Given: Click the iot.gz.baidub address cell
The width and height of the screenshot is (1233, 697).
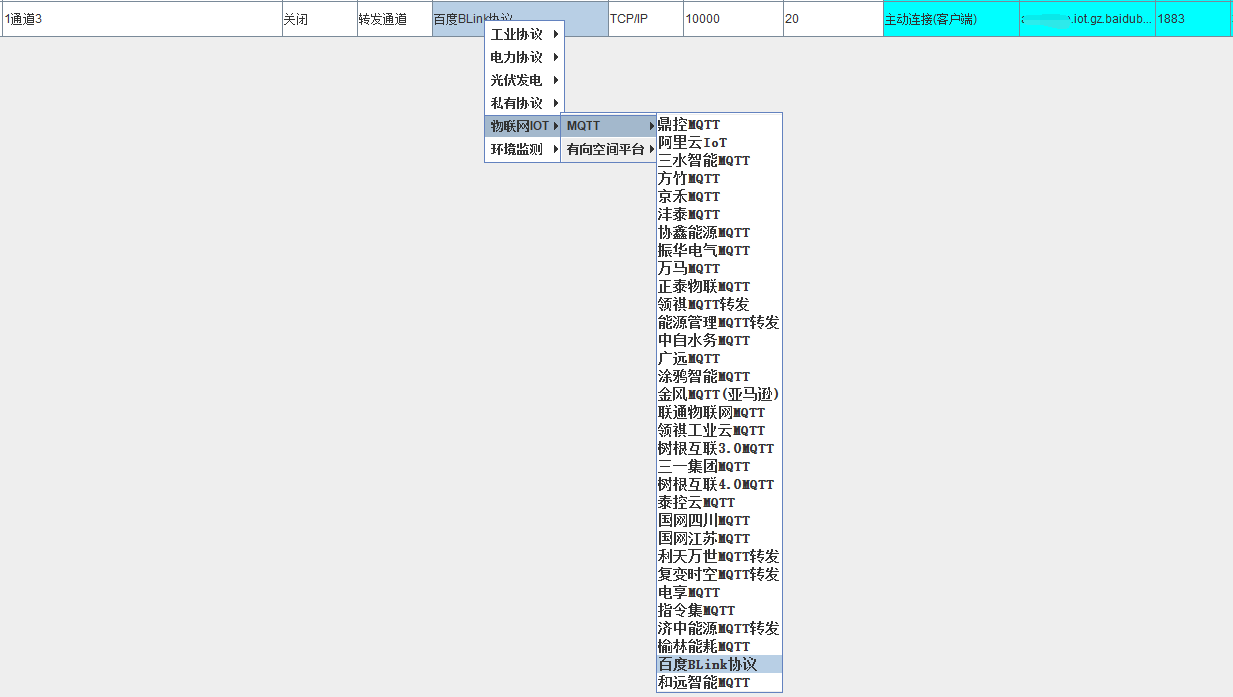Looking at the screenshot, I should (x=1087, y=19).
